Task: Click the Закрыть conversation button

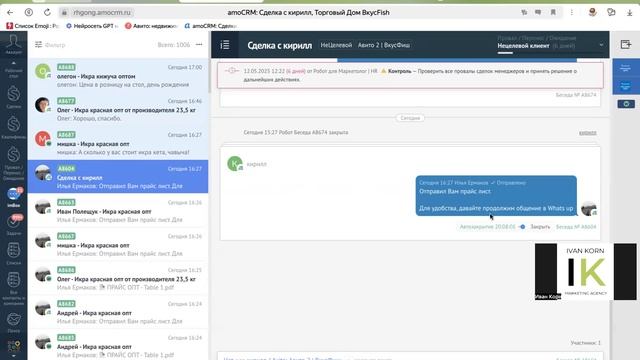Action: click(540, 227)
